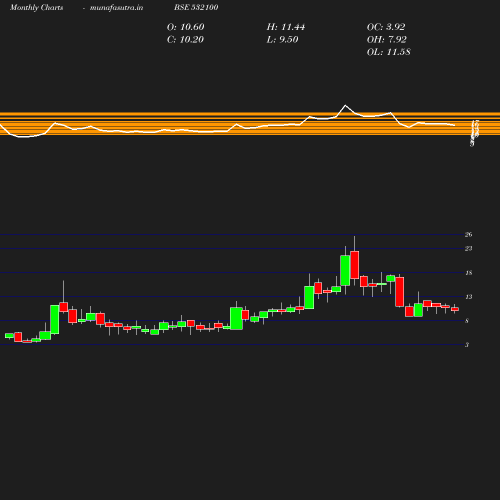This screenshot has width=500, height=500.
Task: Select the high value "H: 11.44"
Action: [x=286, y=27]
